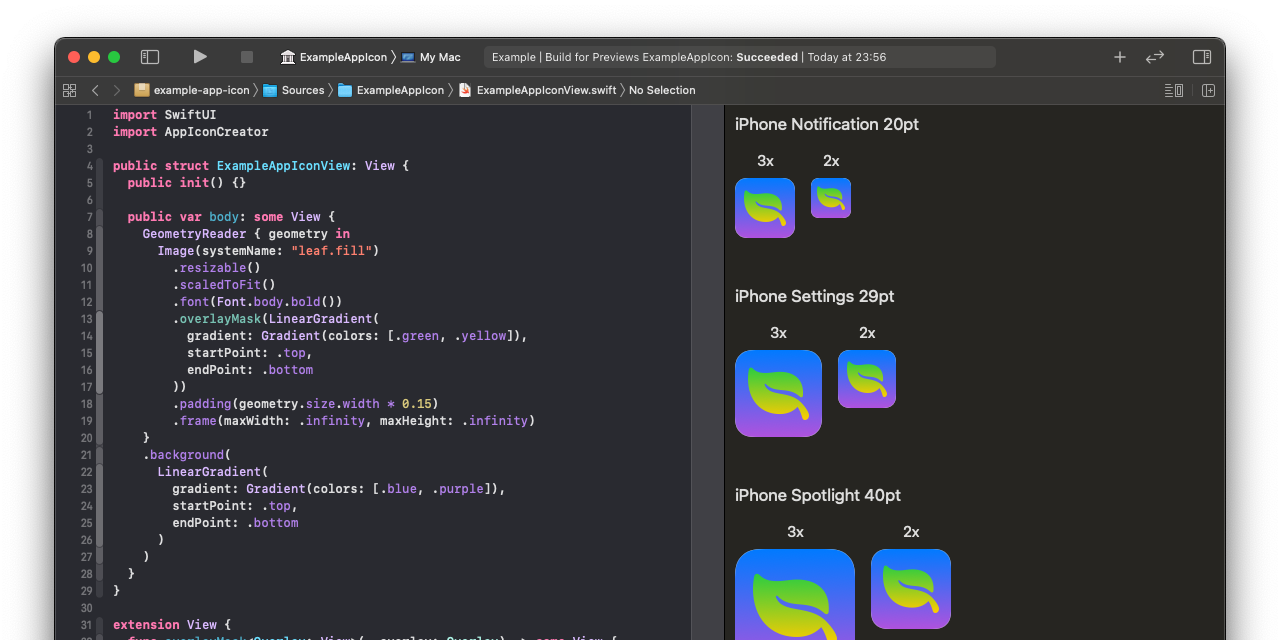Toggle the right inspector panel
Image resolution: width=1280 pixels, height=640 pixels.
click(x=1202, y=57)
